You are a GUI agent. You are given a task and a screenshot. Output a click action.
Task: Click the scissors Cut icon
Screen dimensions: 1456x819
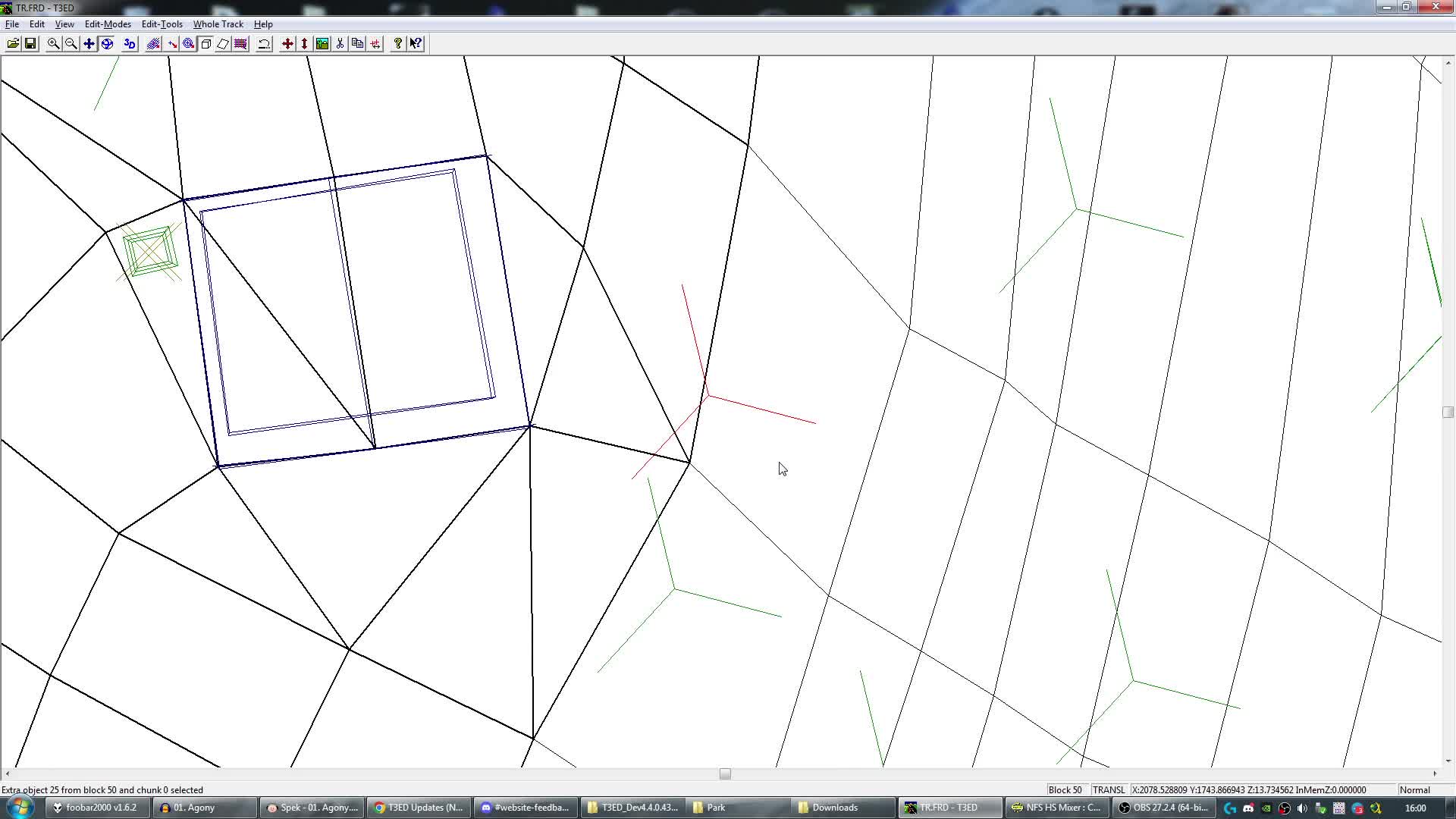tap(340, 44)
